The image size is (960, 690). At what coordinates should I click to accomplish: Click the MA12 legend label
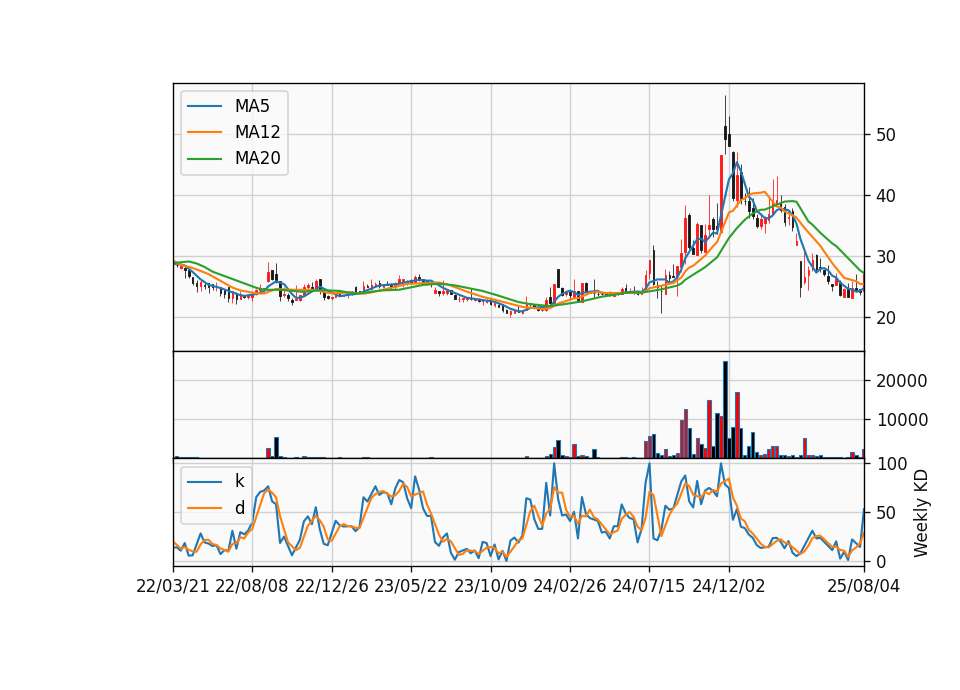coord(257,132)
